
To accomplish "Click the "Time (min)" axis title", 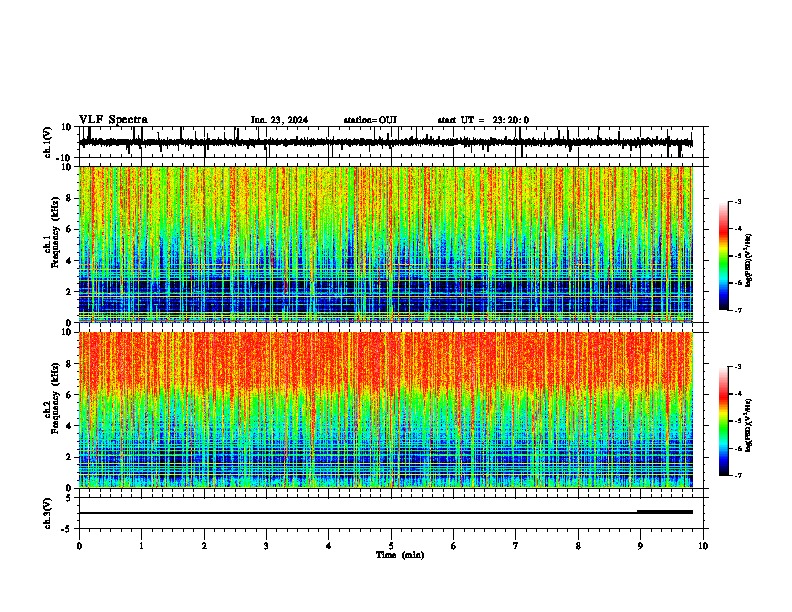I will (x=400, y=555).
